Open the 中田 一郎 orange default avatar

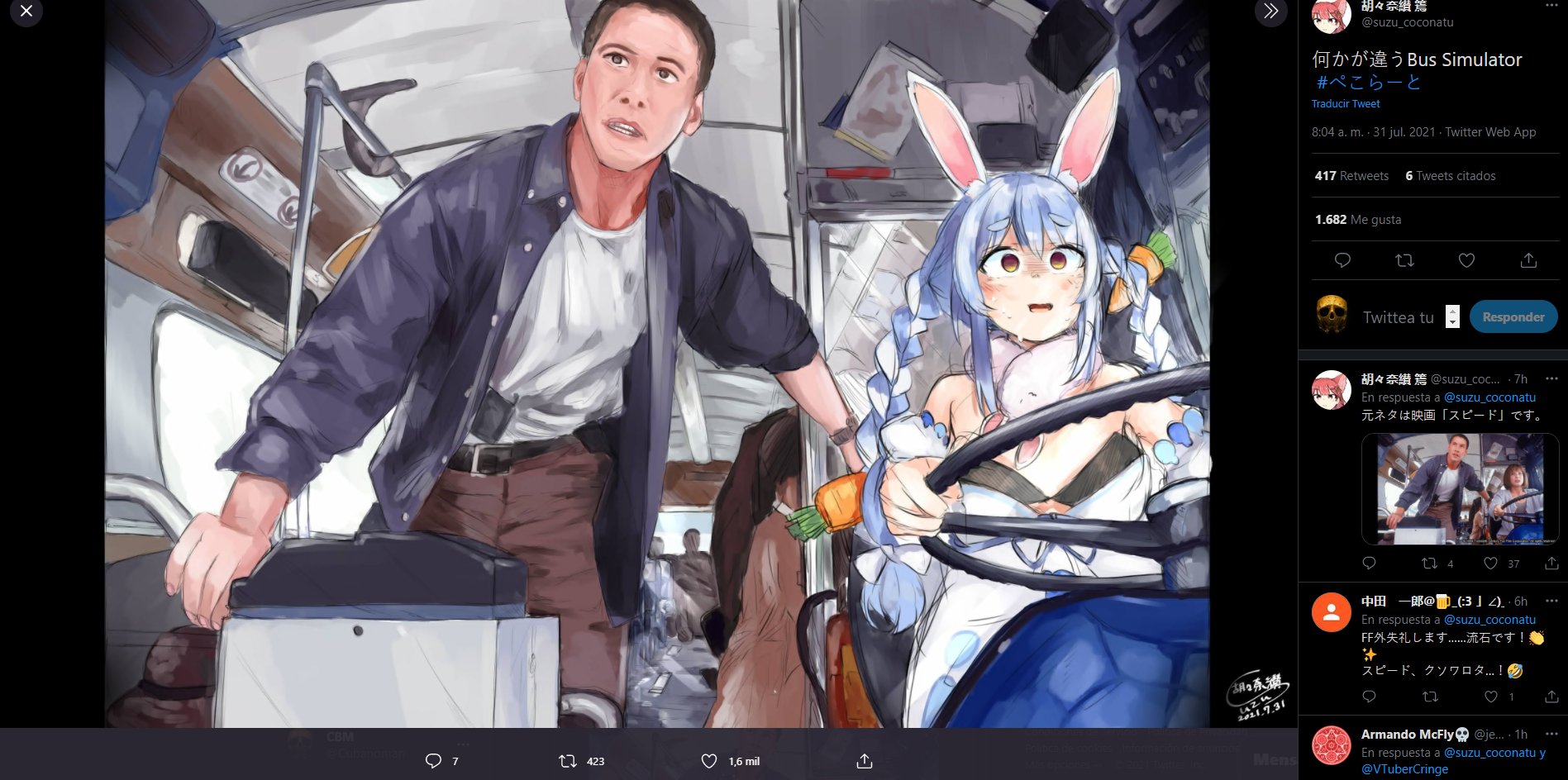click(x=1332, y=612)
